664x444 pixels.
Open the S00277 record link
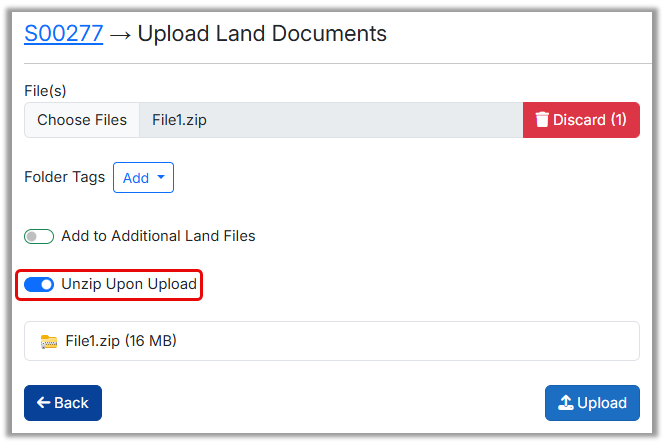[63, 33]
